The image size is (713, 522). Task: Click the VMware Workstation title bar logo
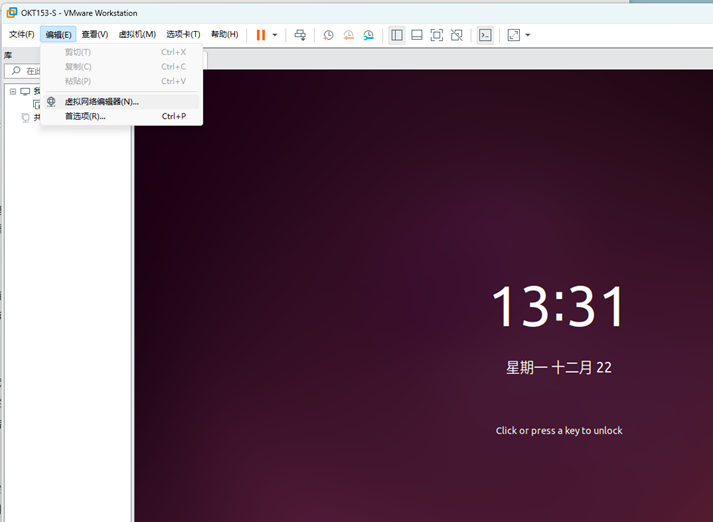11,13
